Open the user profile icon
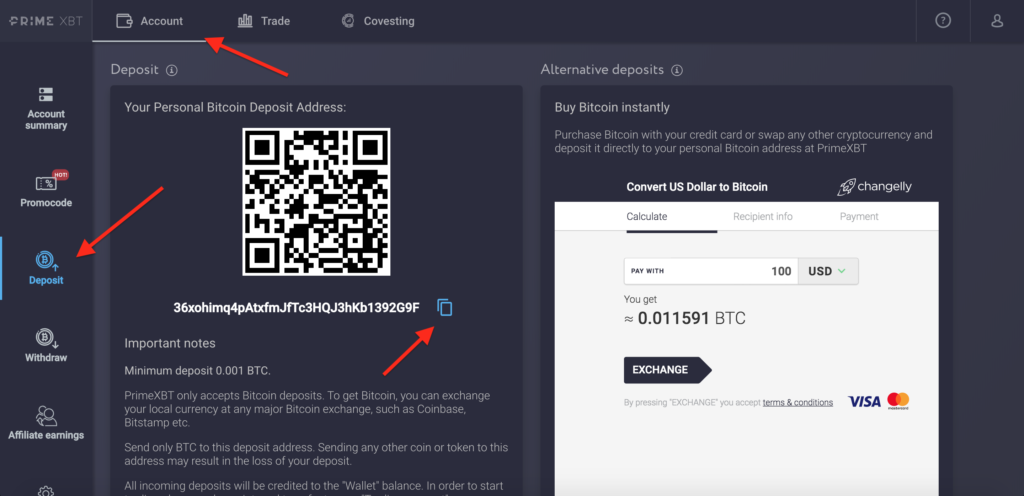The height and width of the screenshot is (496, 1024). [997, 21]
